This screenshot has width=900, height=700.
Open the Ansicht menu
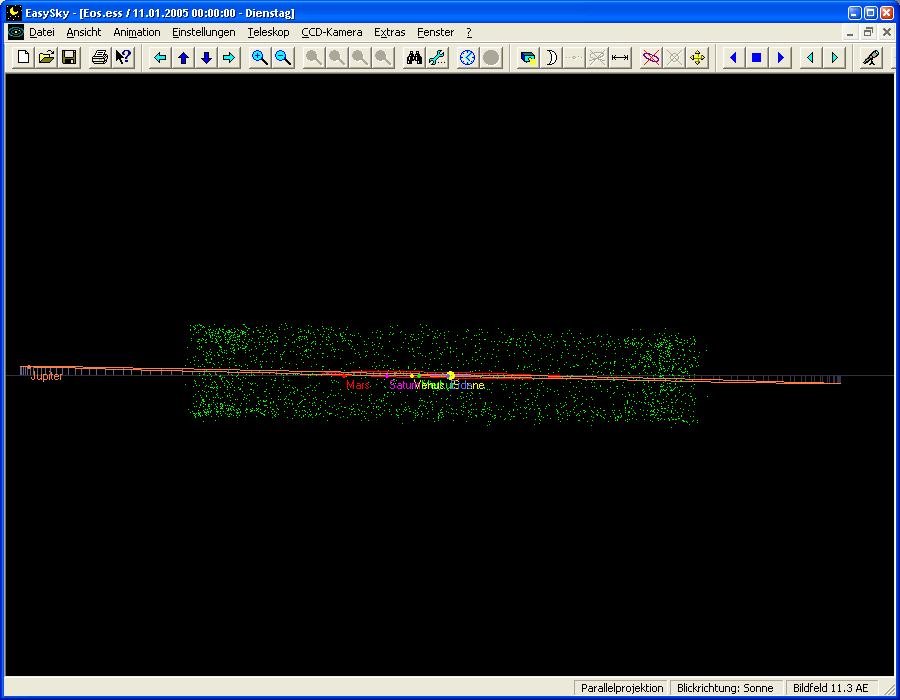(x=84, y=32)
